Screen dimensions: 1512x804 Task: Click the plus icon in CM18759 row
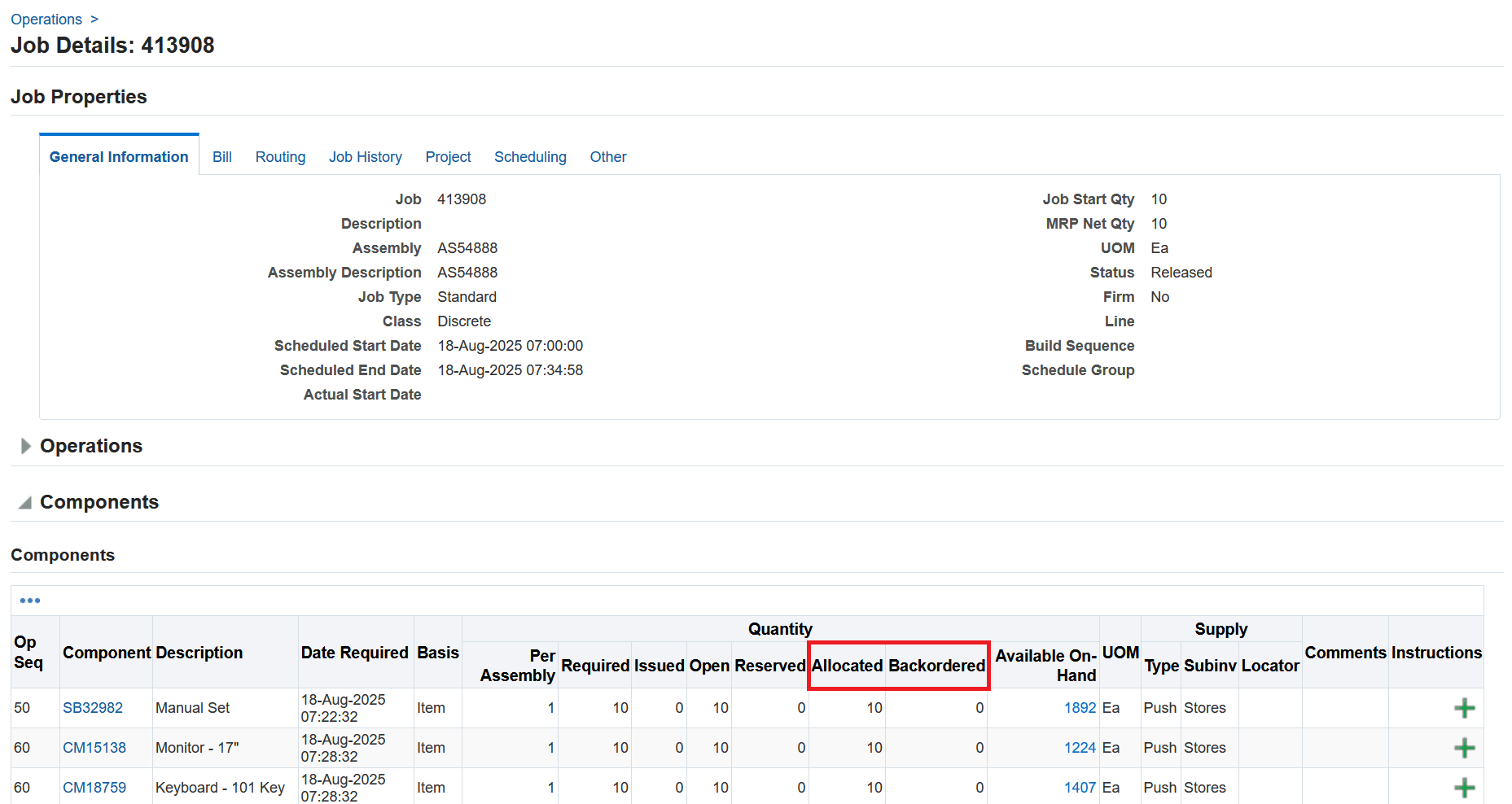click(1464, 788)
